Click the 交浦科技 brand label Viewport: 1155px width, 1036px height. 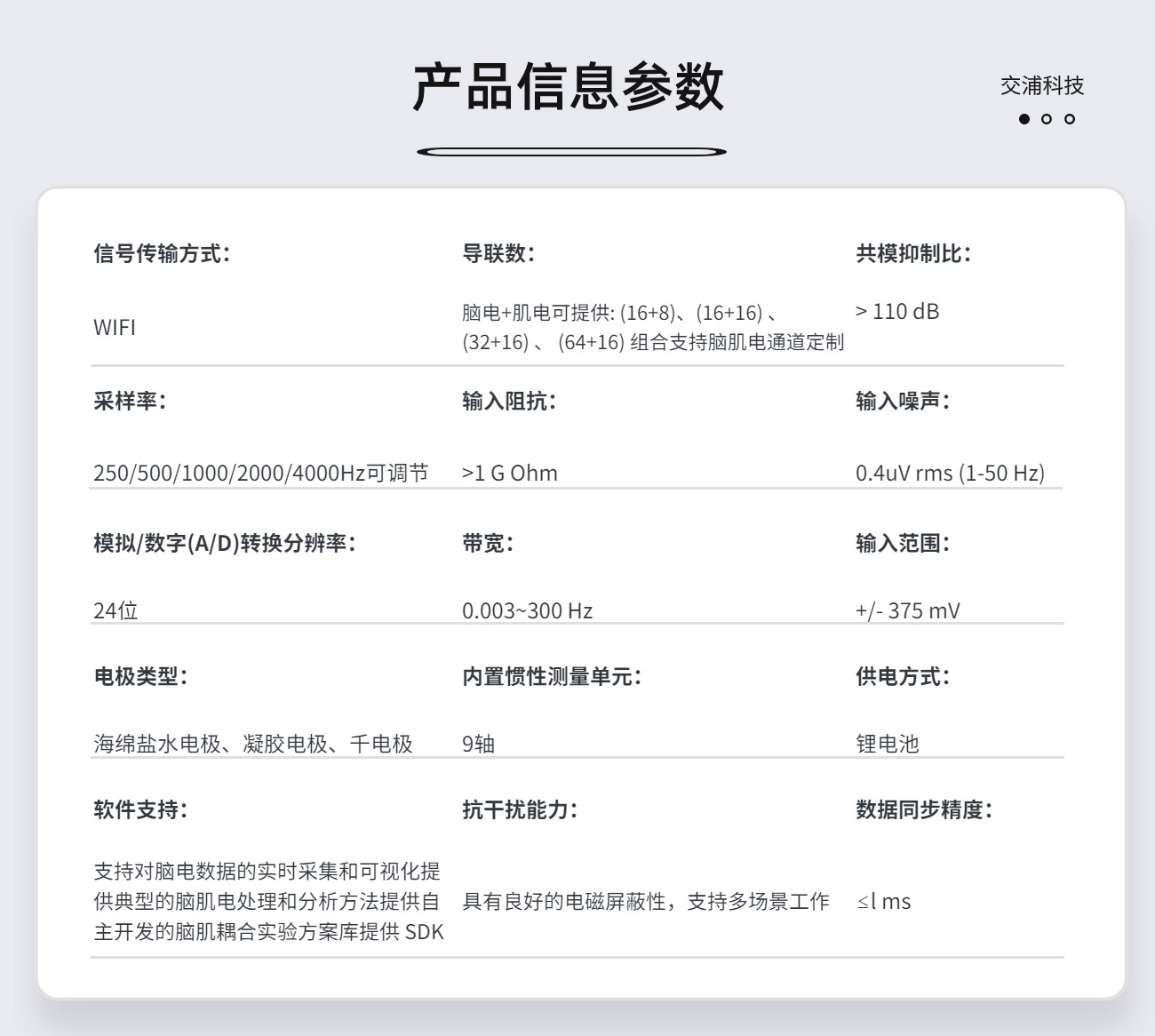[x=1042, y=85]
